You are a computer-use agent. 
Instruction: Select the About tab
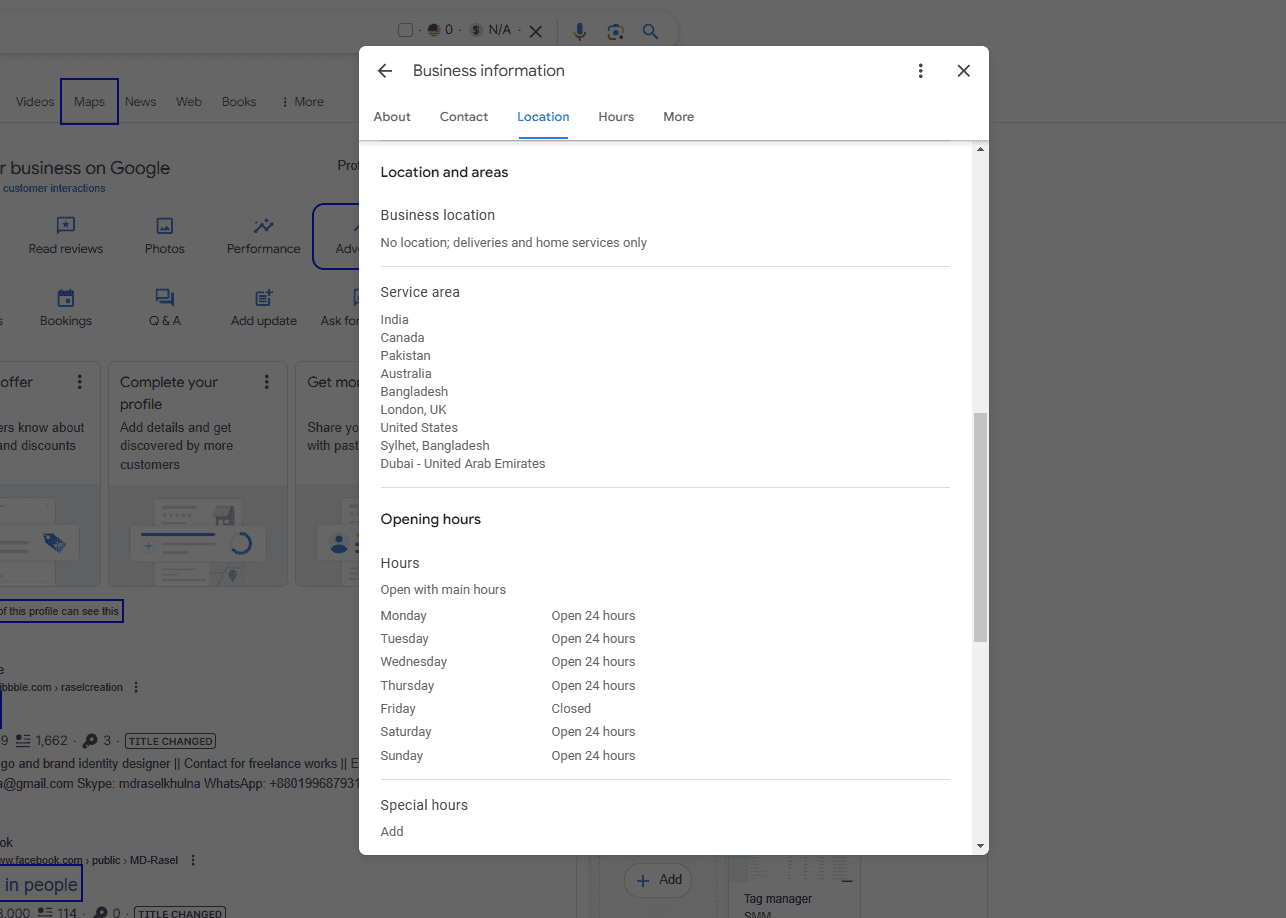point(392,117)
